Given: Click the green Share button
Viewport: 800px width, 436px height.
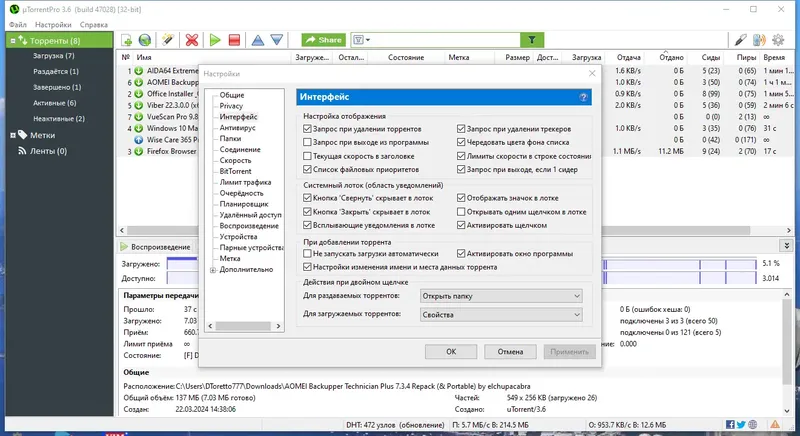Looking at the screenshot, I should coord(323,40).
